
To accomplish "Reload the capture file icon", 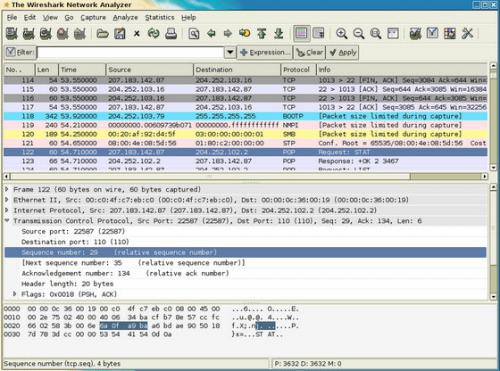I will (x=154, y=34).
